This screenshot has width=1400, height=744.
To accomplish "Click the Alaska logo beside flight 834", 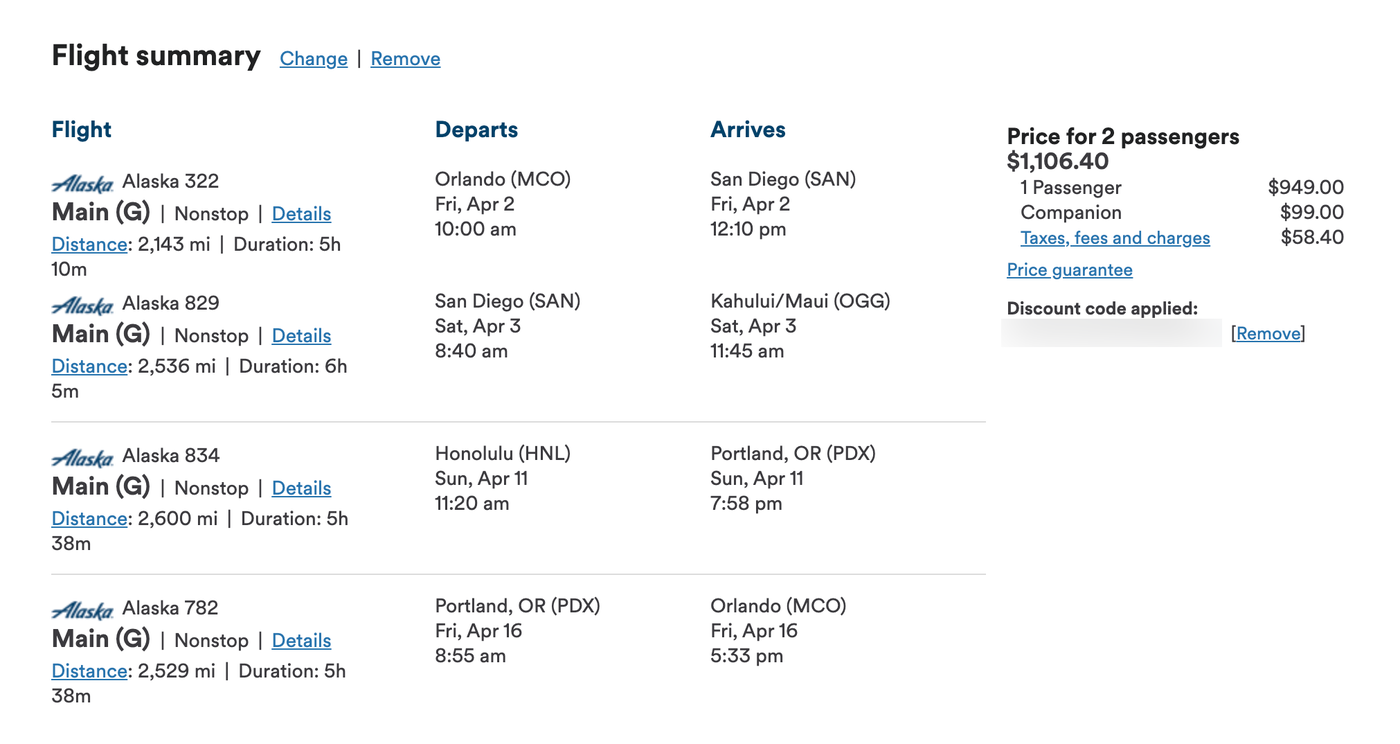I will [83, 457].
